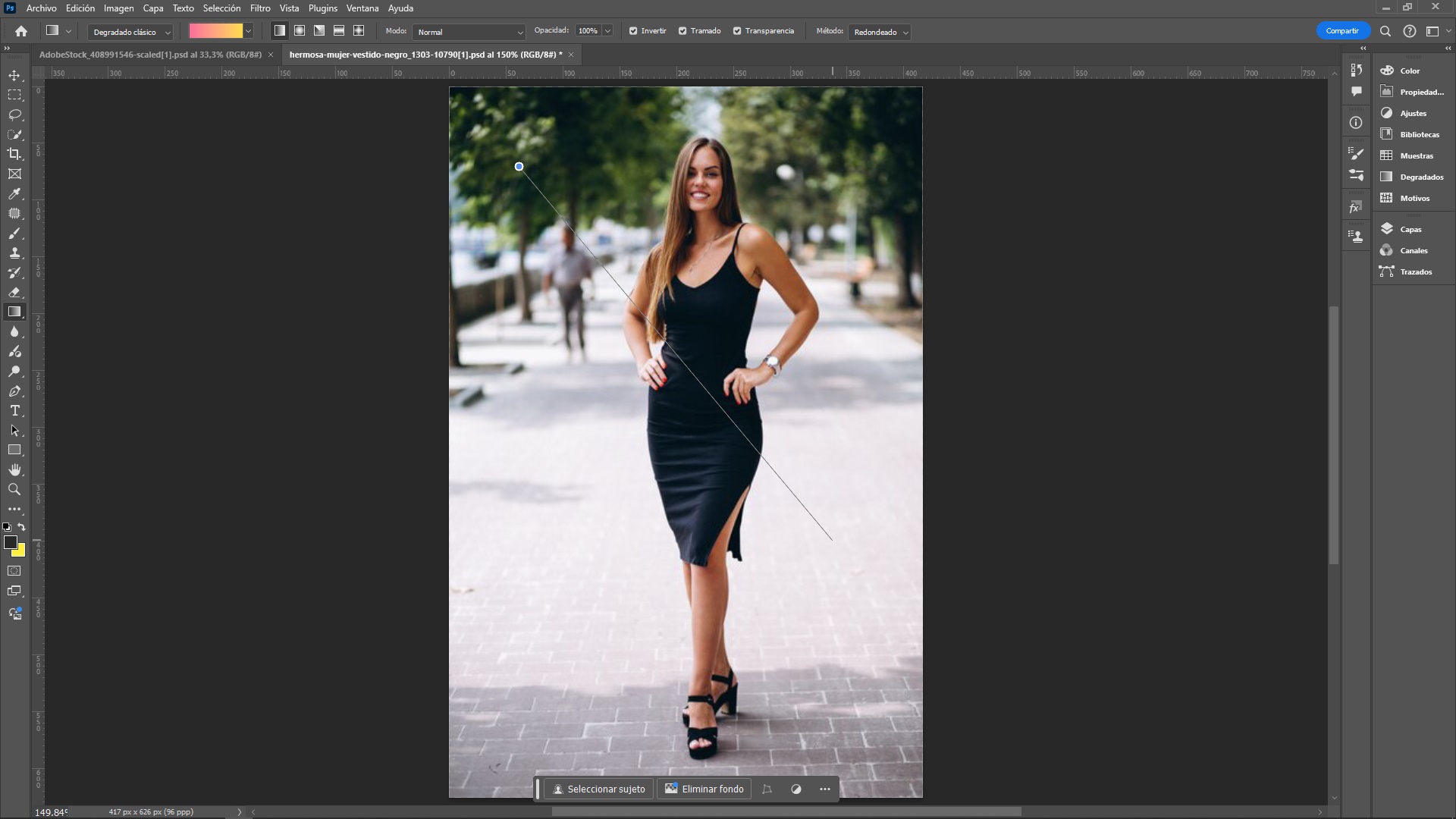The height and width of the screenshot is (819, 1456).
Task: Click the Compartir button
Action: pos(1342,31)
